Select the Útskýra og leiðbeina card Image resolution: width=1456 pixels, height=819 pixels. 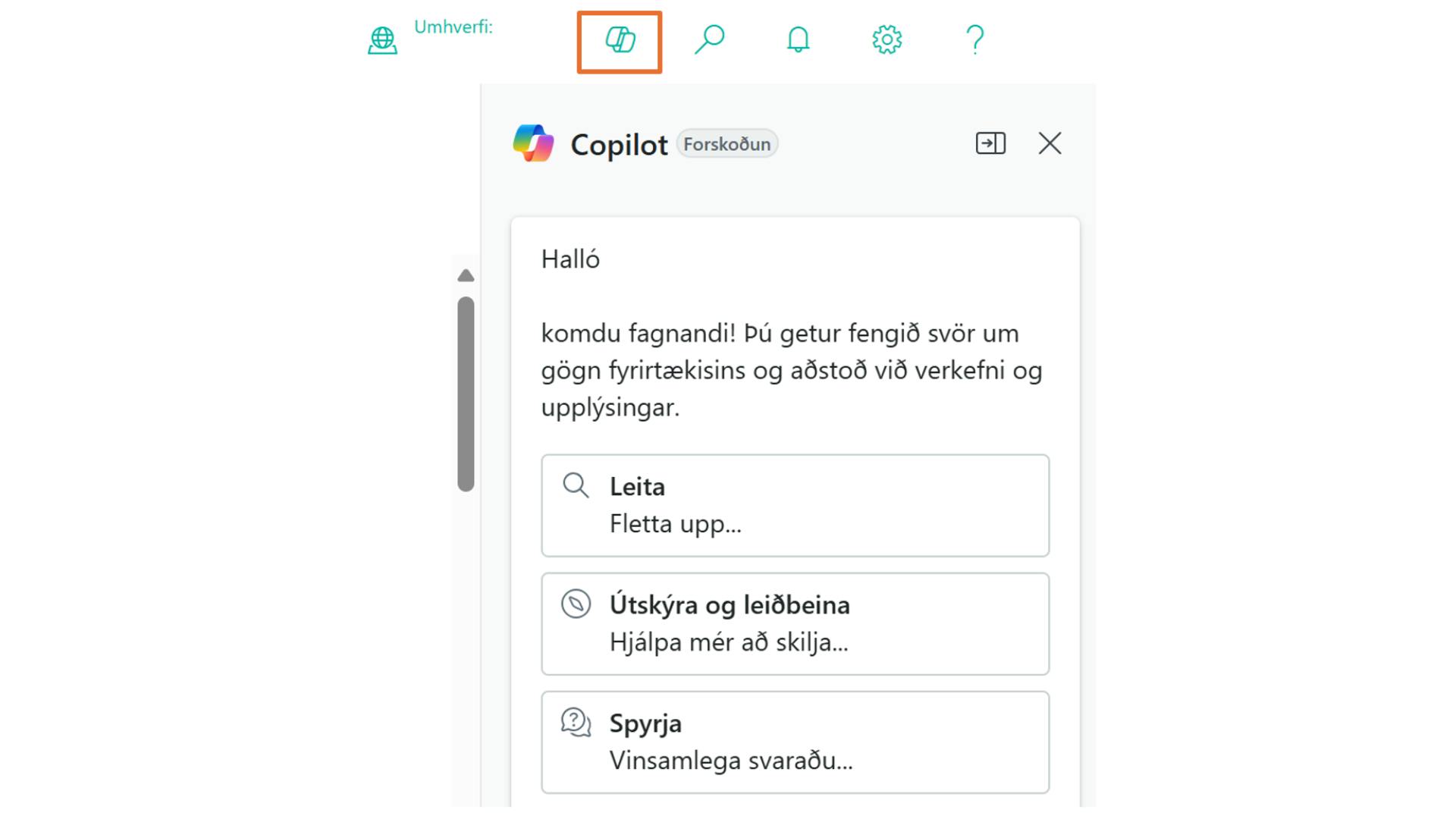795,623
